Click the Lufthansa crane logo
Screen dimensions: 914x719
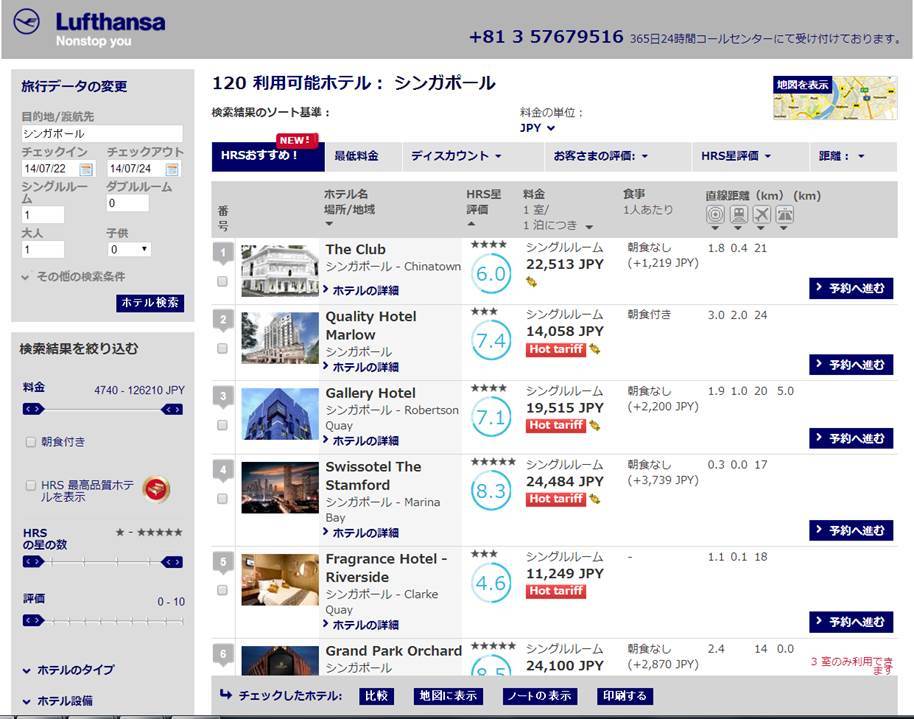click(x=26, y=22)
